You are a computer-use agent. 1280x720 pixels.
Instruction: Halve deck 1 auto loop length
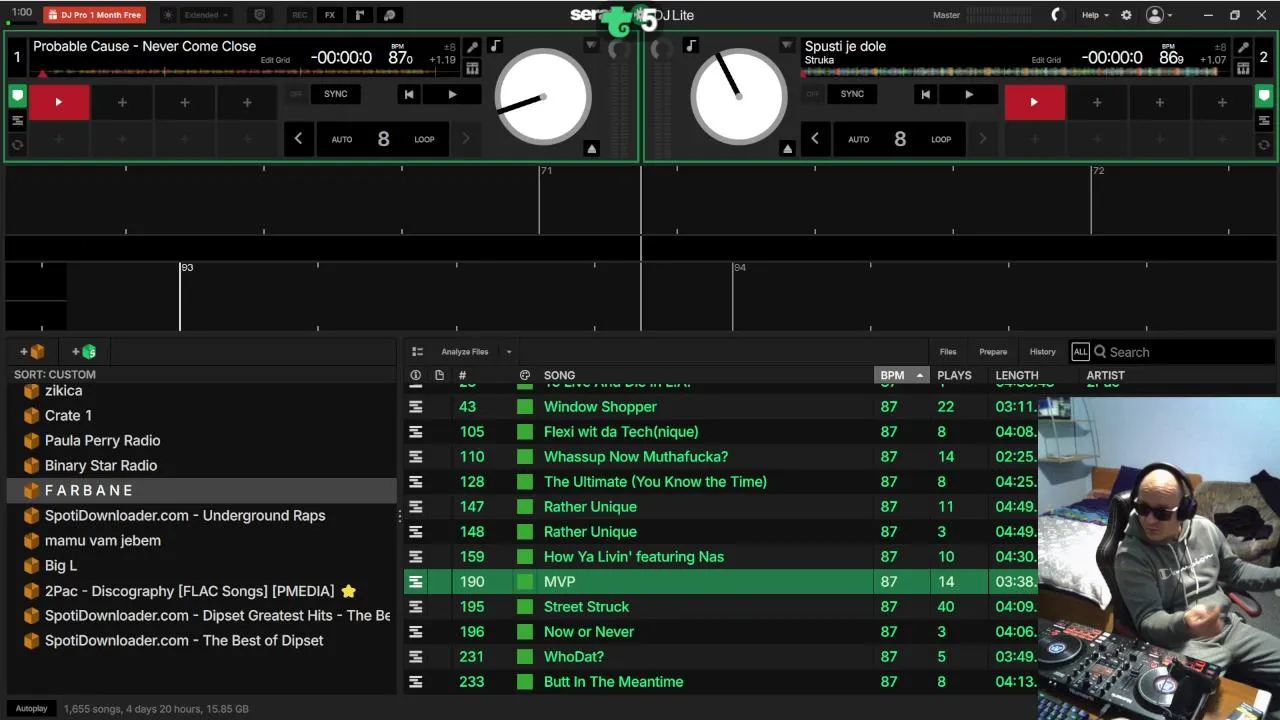(x=298, y=139)
